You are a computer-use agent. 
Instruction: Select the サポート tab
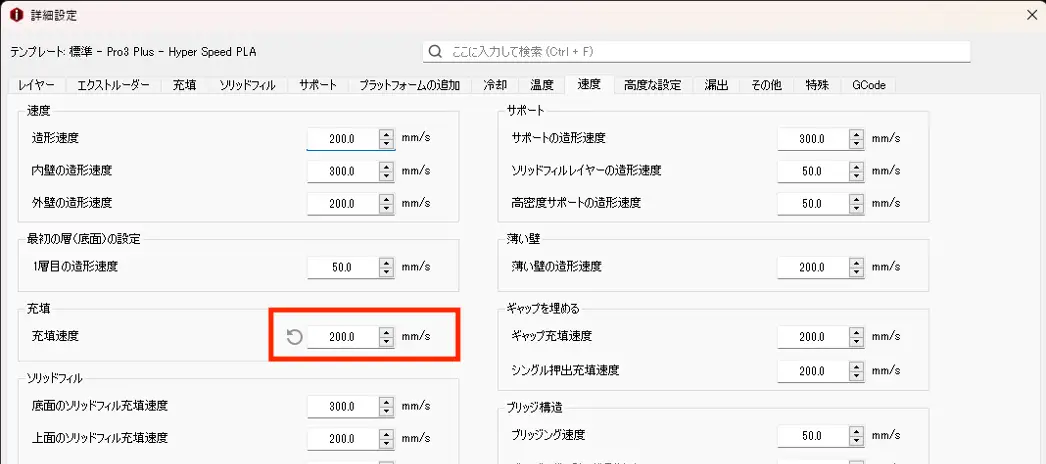318,85
